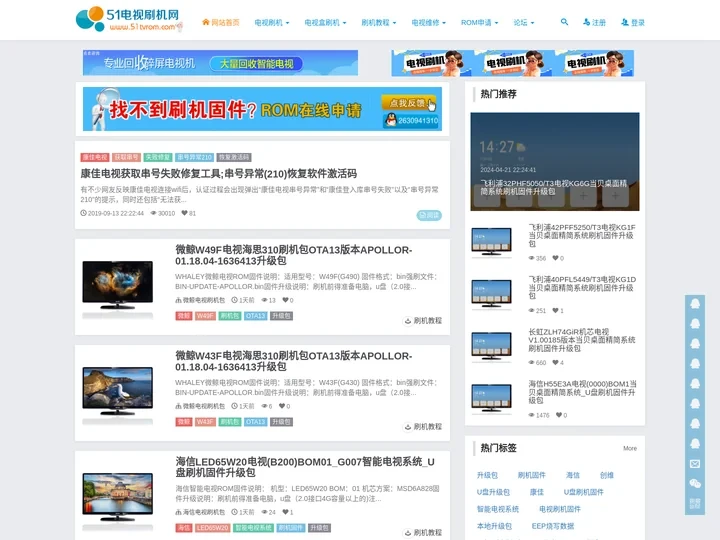Click More link in 热门标签
720x540 pixels.
tap(630, 448)
